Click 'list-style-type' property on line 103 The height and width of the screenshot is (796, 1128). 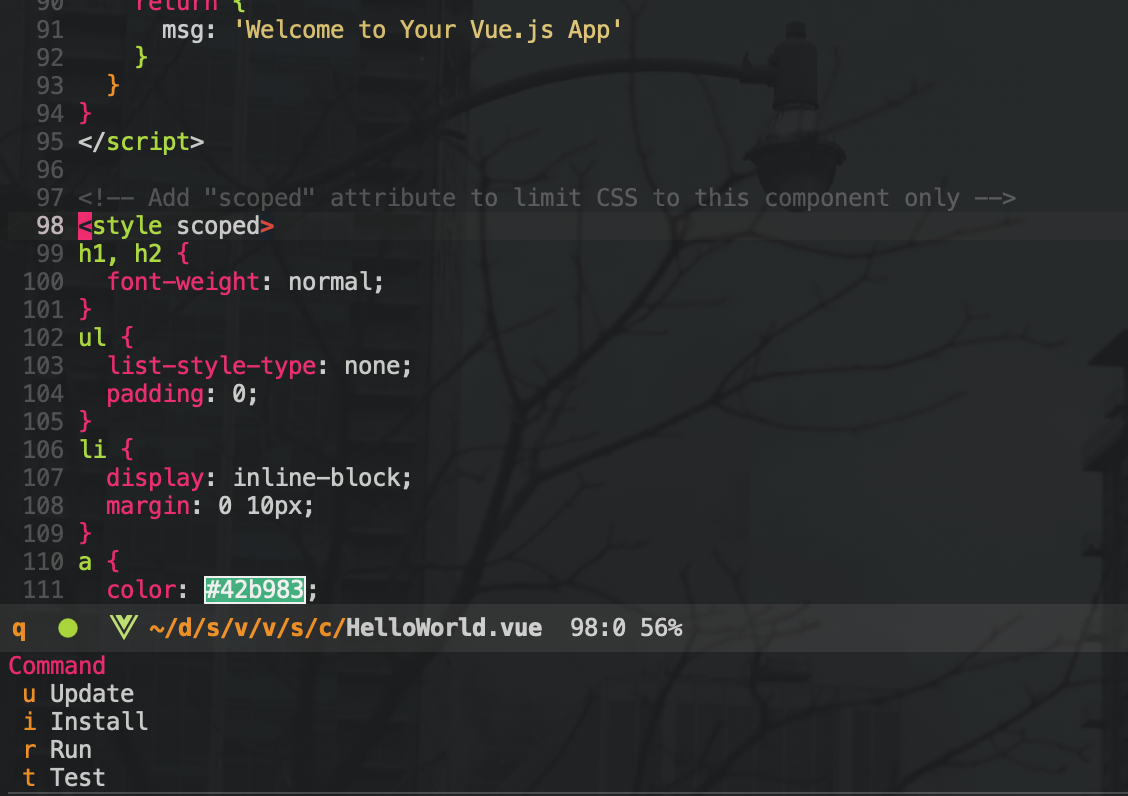(212, 366)
